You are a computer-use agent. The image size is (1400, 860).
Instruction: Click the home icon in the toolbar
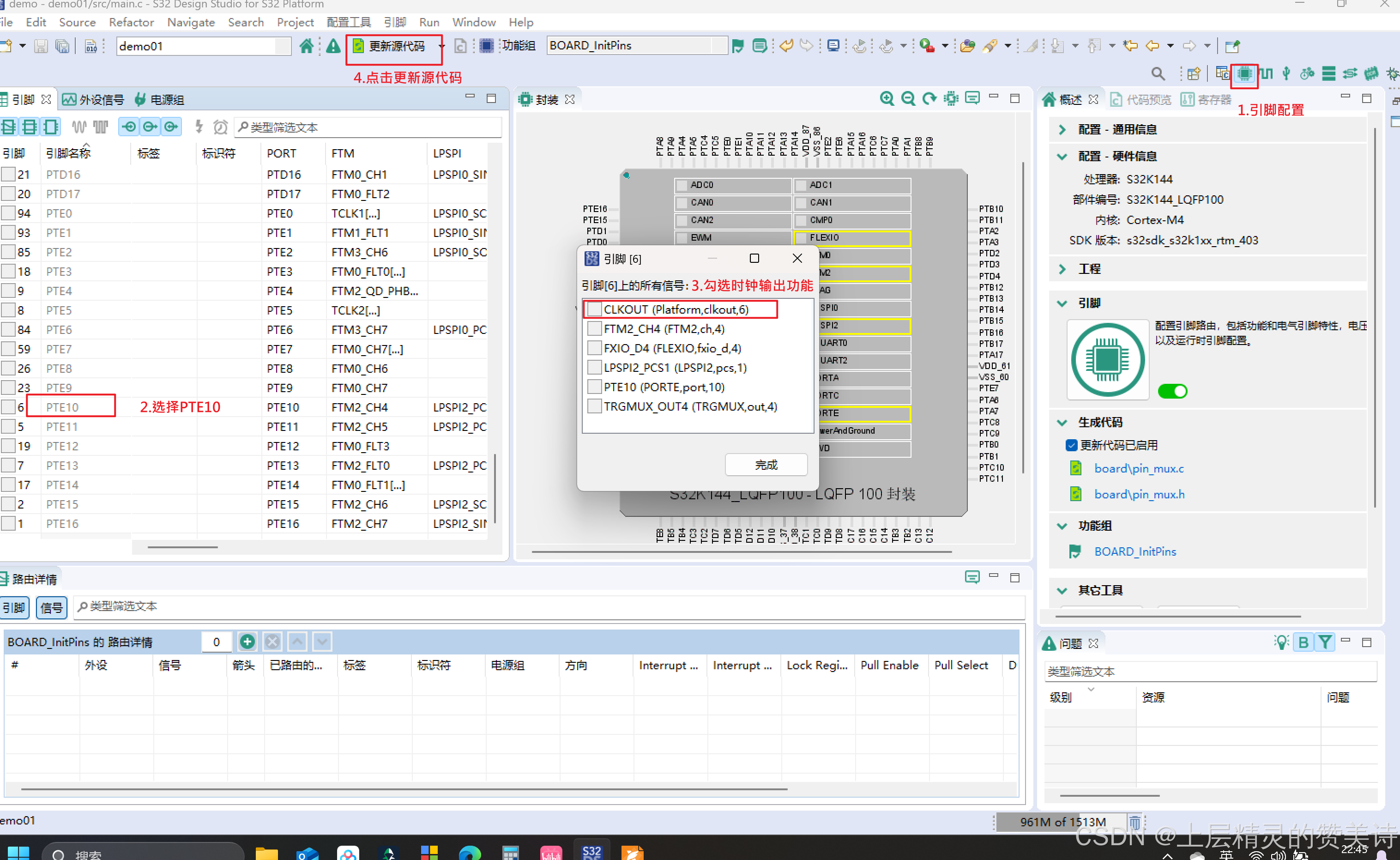[x=307, y=46]
